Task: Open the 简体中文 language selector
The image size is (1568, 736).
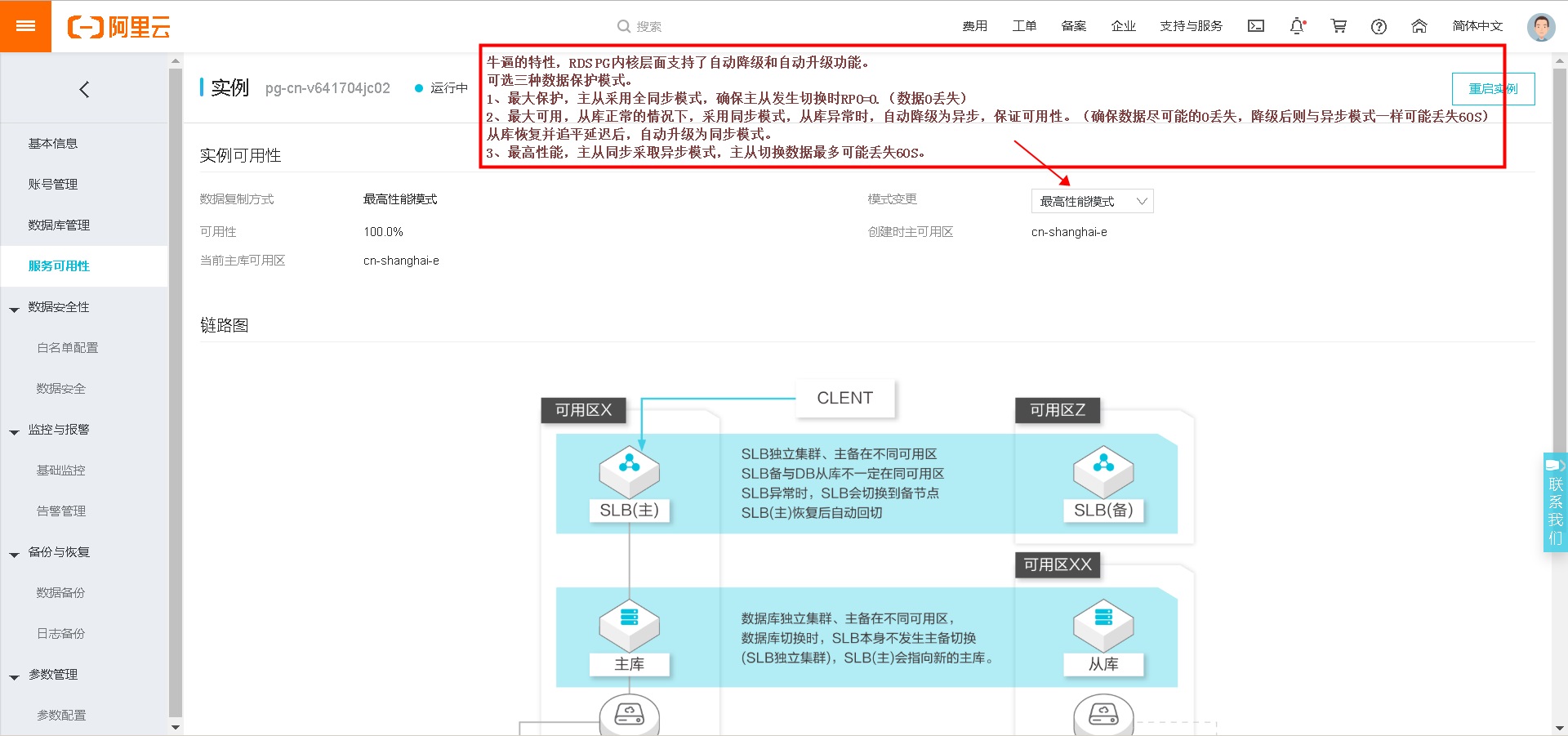Action: 1477,26
